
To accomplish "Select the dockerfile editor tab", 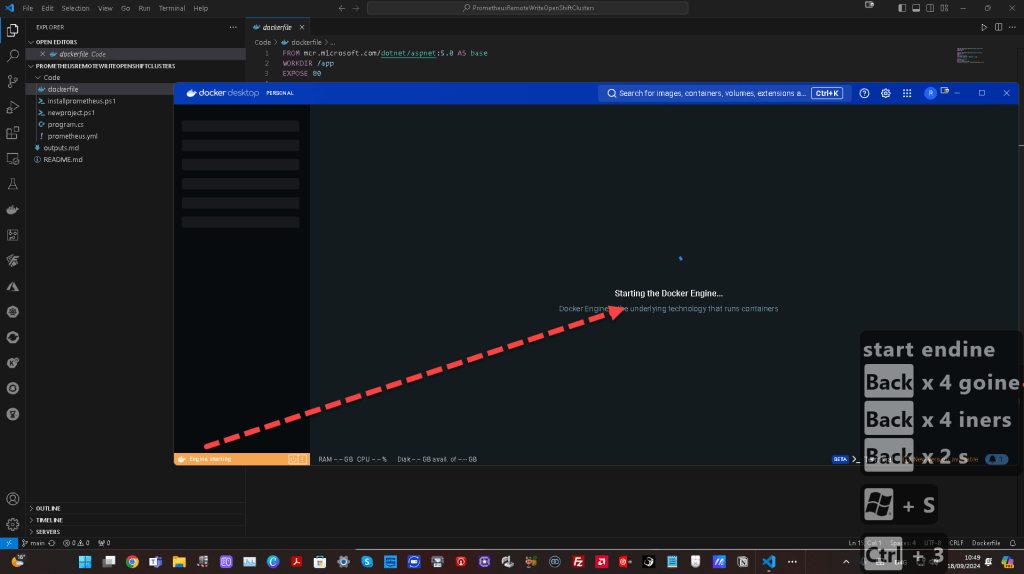I will (x=277, y=27).
